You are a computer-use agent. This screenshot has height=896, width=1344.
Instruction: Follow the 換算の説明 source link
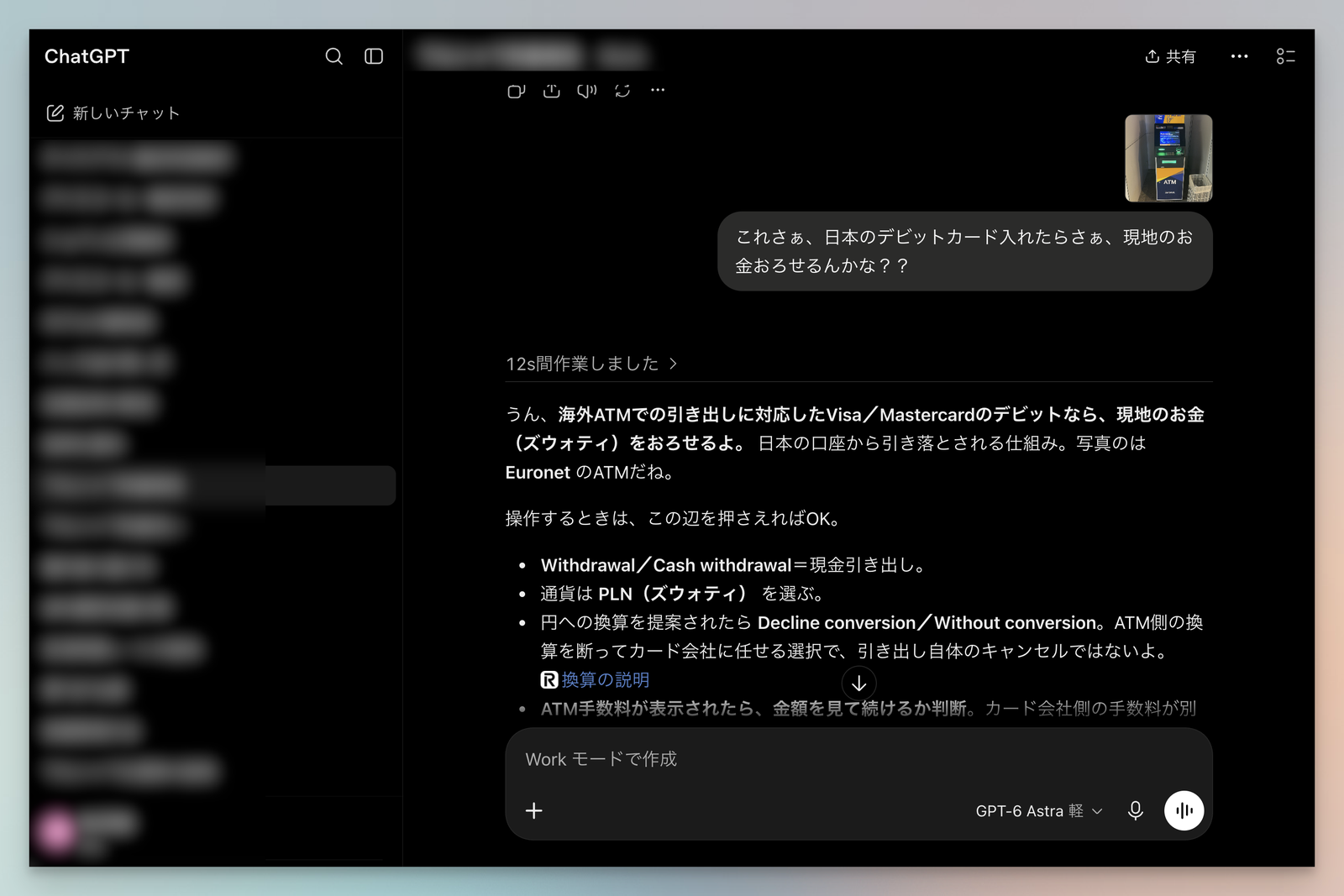pos(596,680)
